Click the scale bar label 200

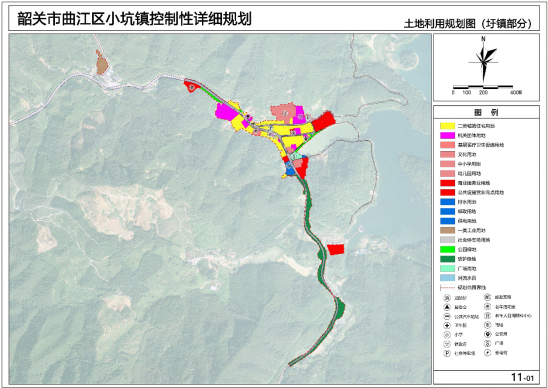tap(483, 93)
